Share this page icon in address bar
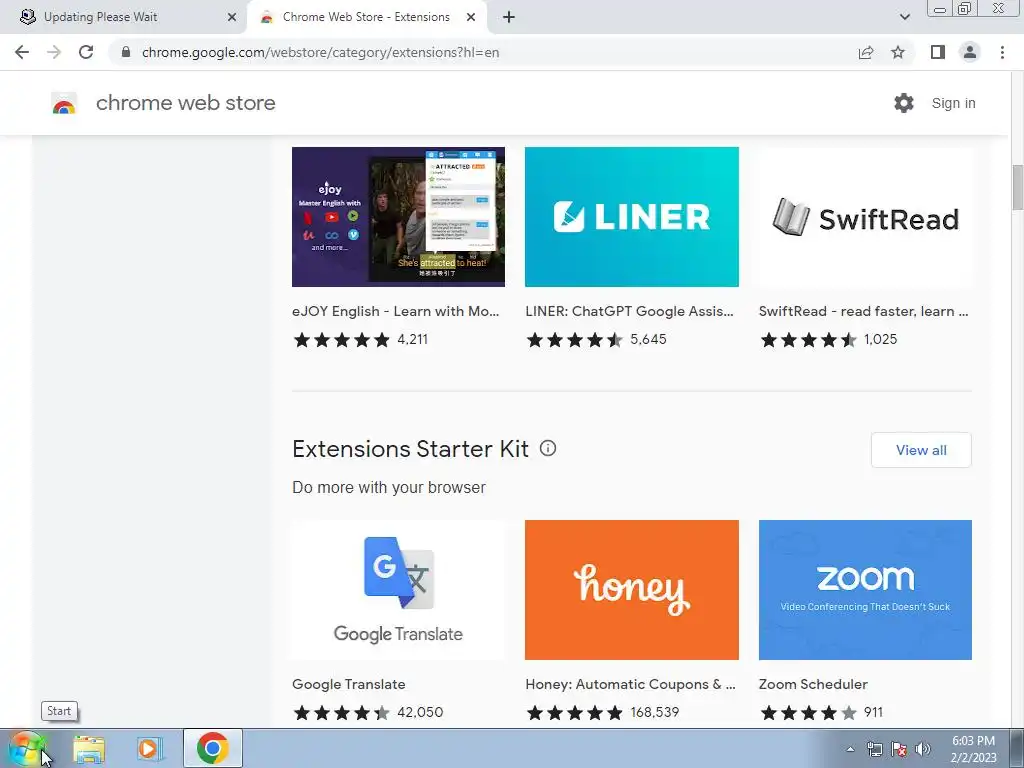This screenshot has height=768, width=1024. pos(866,52)
